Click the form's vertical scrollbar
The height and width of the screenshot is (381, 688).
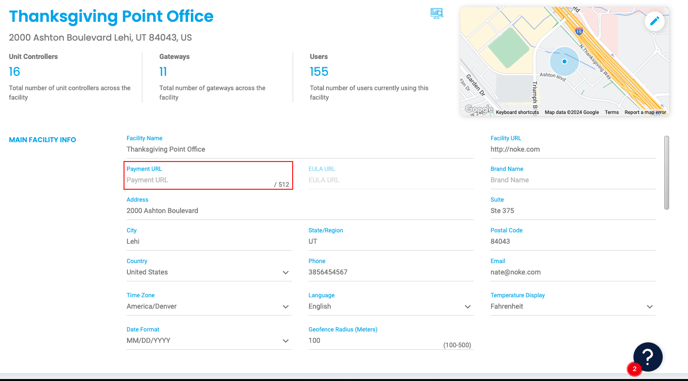tap(666, 173)
